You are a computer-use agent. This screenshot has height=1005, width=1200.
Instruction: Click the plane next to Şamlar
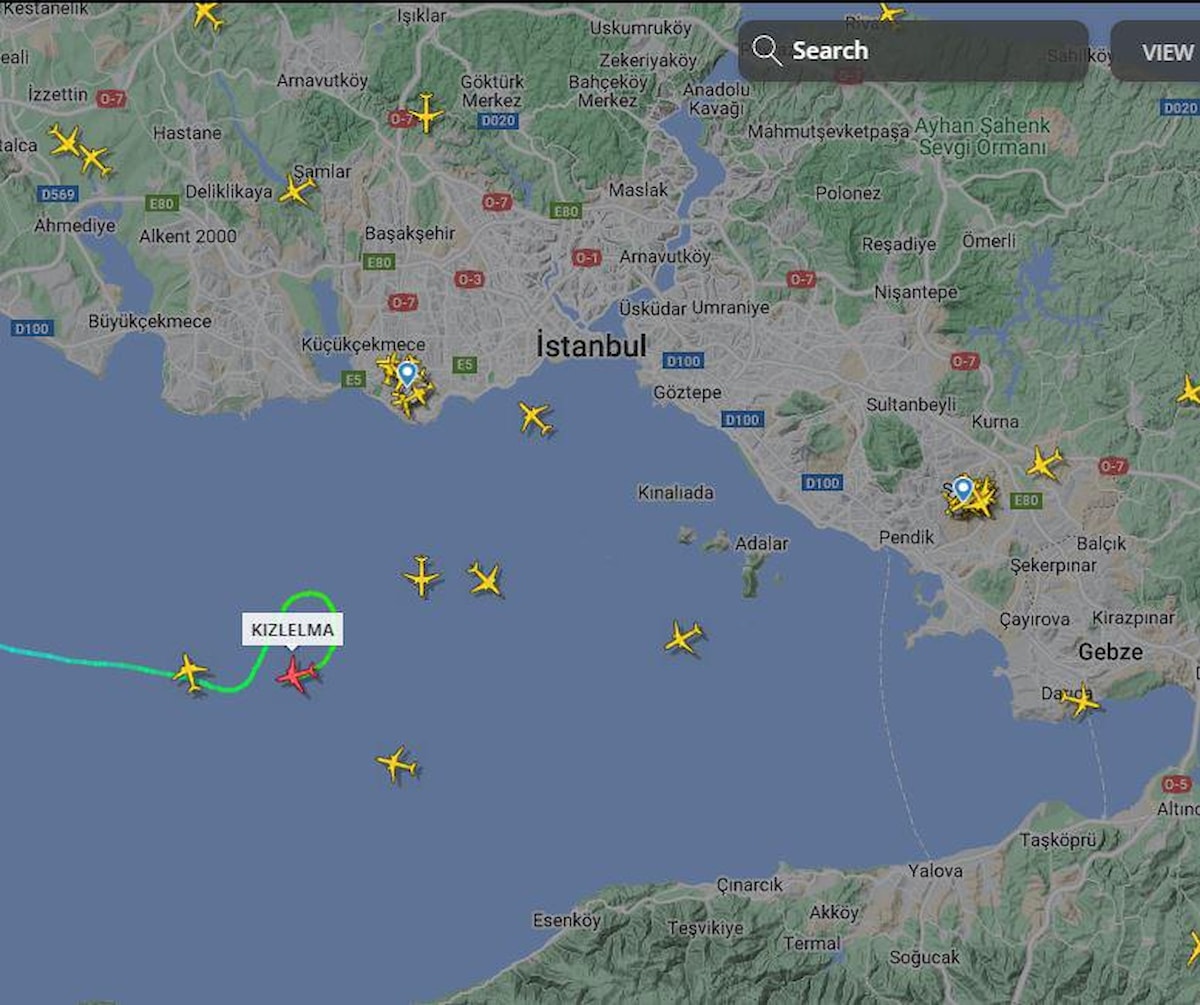point(297,190)
